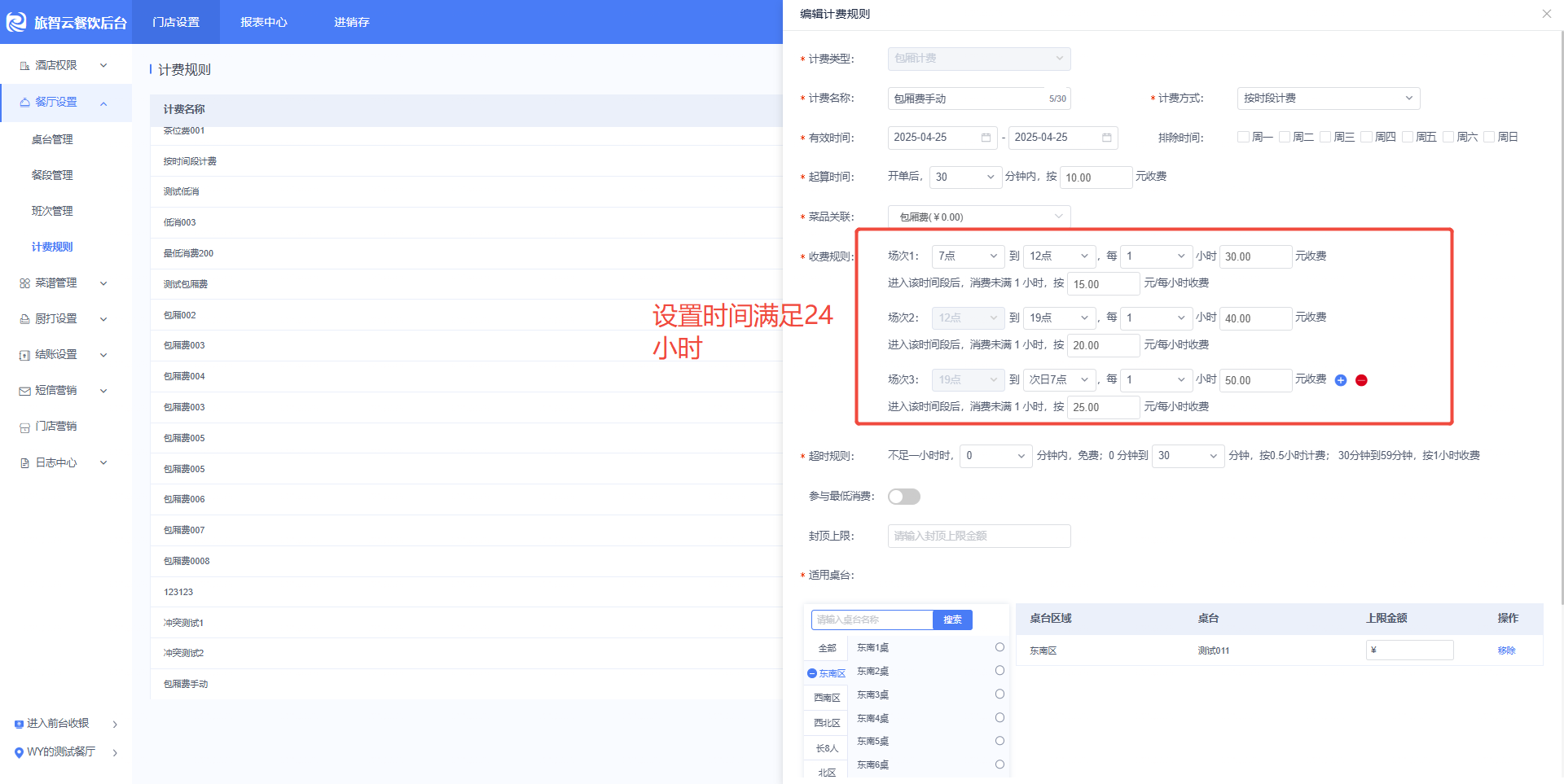This screenshot has width=1564, height=784.
Task: Open the end date calendar icon
Action: click(1106, 138)
